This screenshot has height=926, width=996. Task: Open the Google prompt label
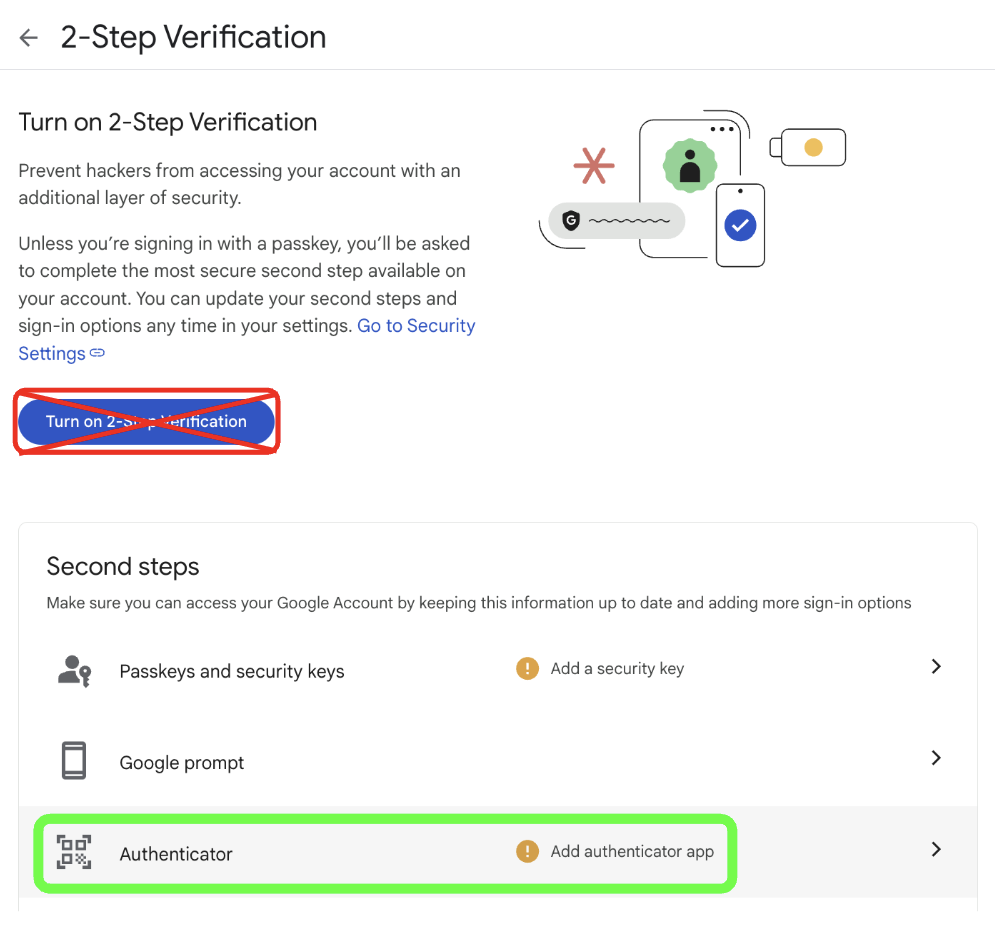(x=182, y=763)
